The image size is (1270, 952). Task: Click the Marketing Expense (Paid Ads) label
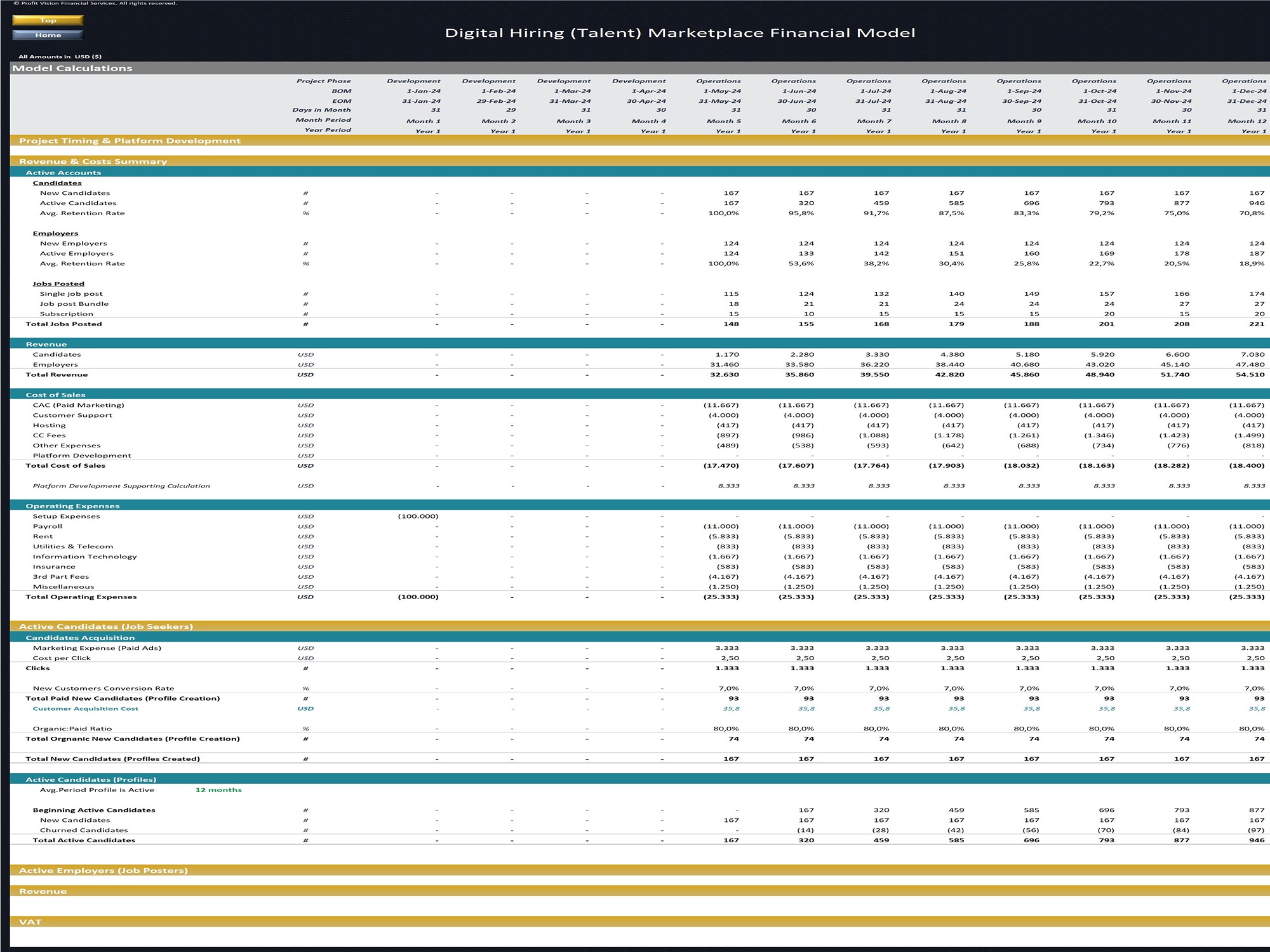tap(97, 648)
